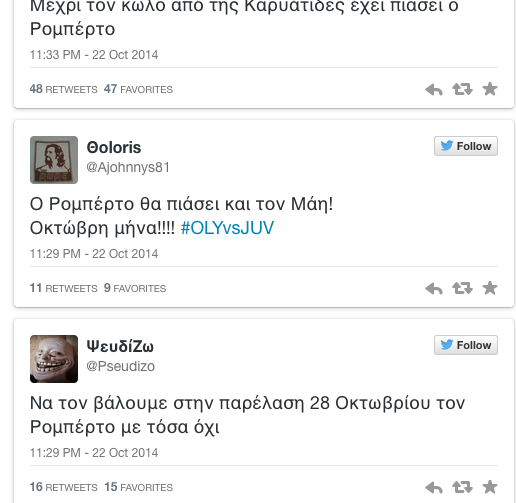The image size is (516, 503).
Task: Retweet the ΨευδίΖω tweet
Action: click(x=462, y=487)
